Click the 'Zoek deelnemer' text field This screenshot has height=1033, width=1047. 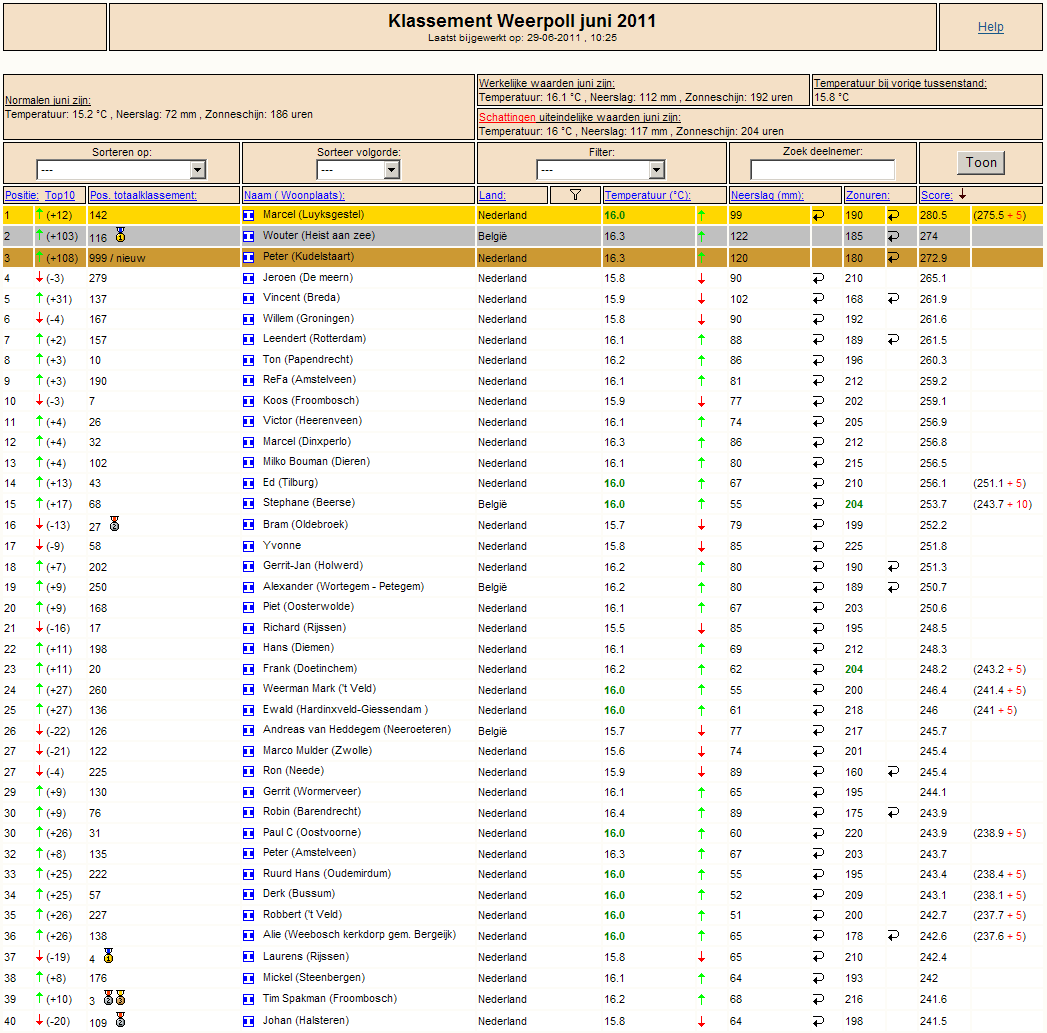(x=822, y=170)
